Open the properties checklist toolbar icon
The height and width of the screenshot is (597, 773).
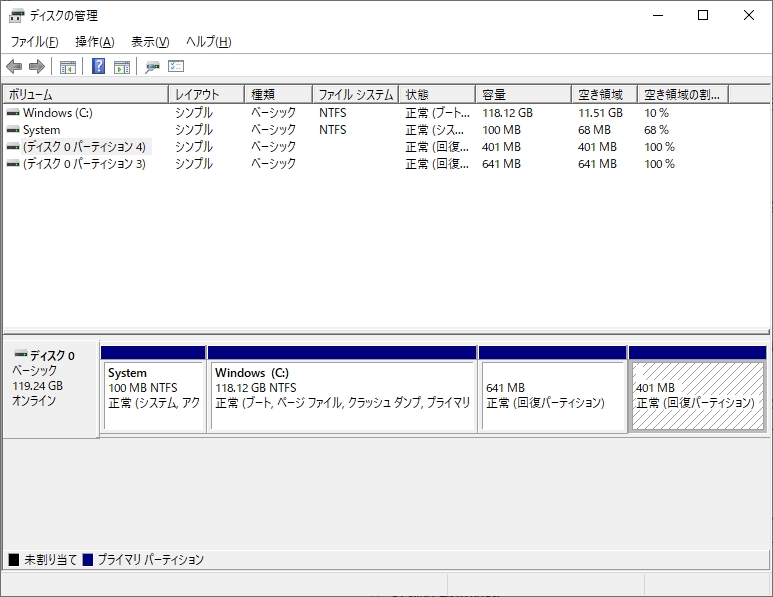(x=176, y=66)
